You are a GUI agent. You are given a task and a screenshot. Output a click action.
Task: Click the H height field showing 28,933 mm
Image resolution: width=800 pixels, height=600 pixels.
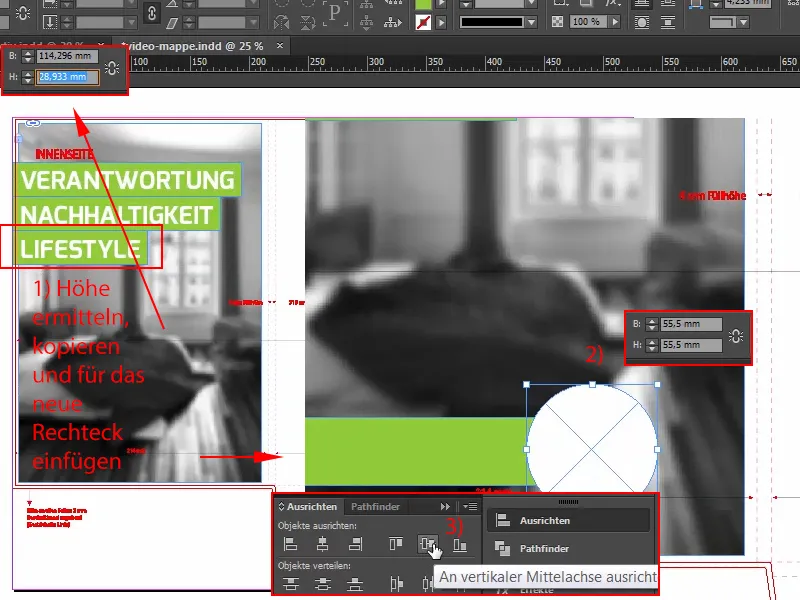pos(67,77)
